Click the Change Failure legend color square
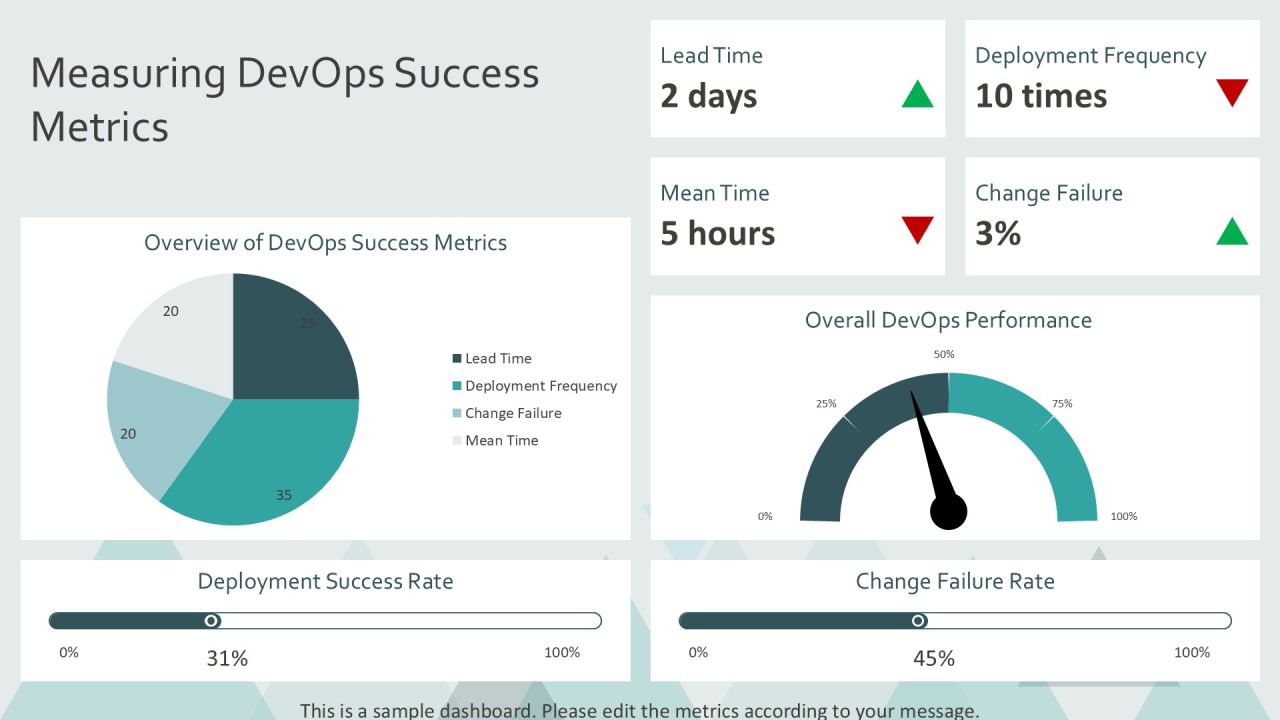Image resolution: width=1280 pixels, height=720 pixels. pyautogui.click(x=457, y=413)
